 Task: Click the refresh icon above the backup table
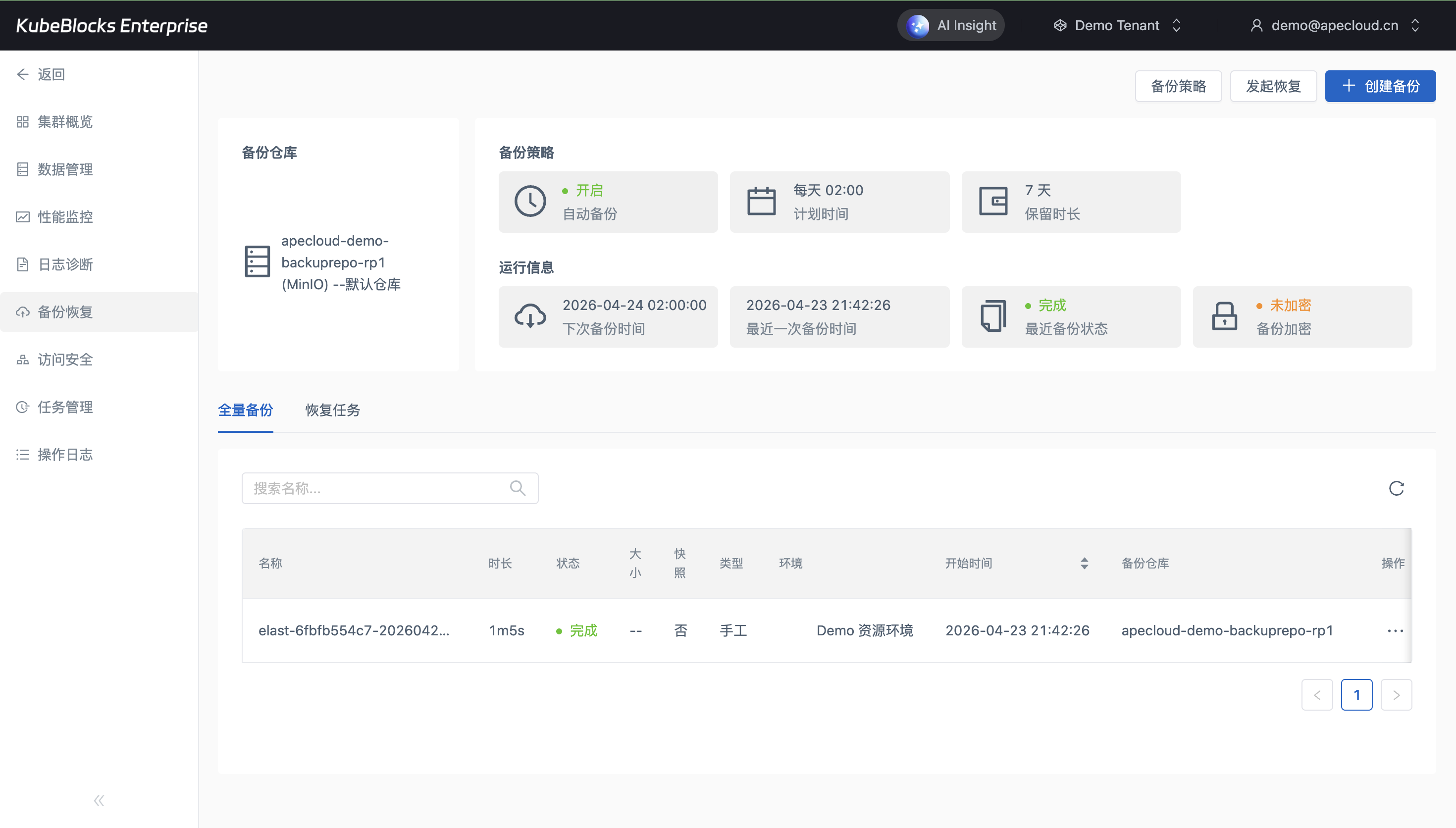pos(1396,488)
